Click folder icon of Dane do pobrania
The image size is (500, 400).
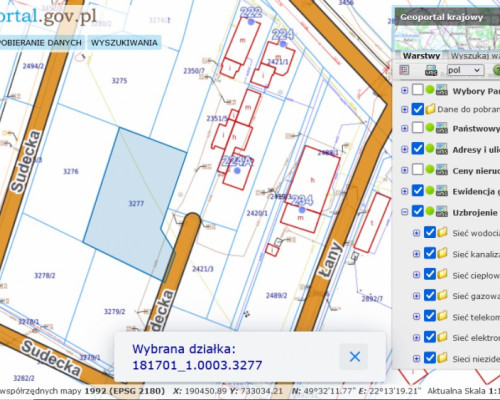[430, 109]
